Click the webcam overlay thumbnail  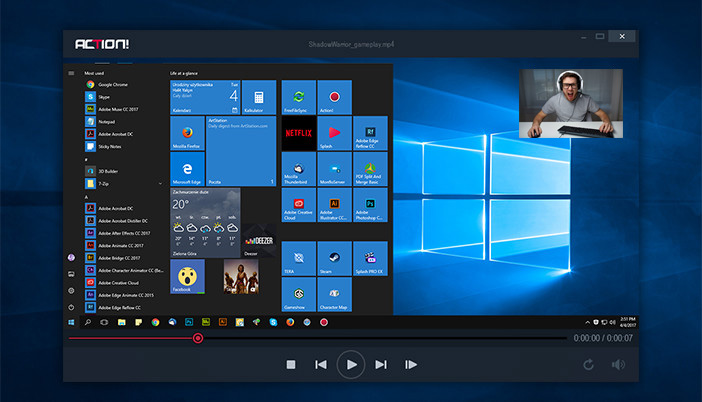[x=571, y=103]
